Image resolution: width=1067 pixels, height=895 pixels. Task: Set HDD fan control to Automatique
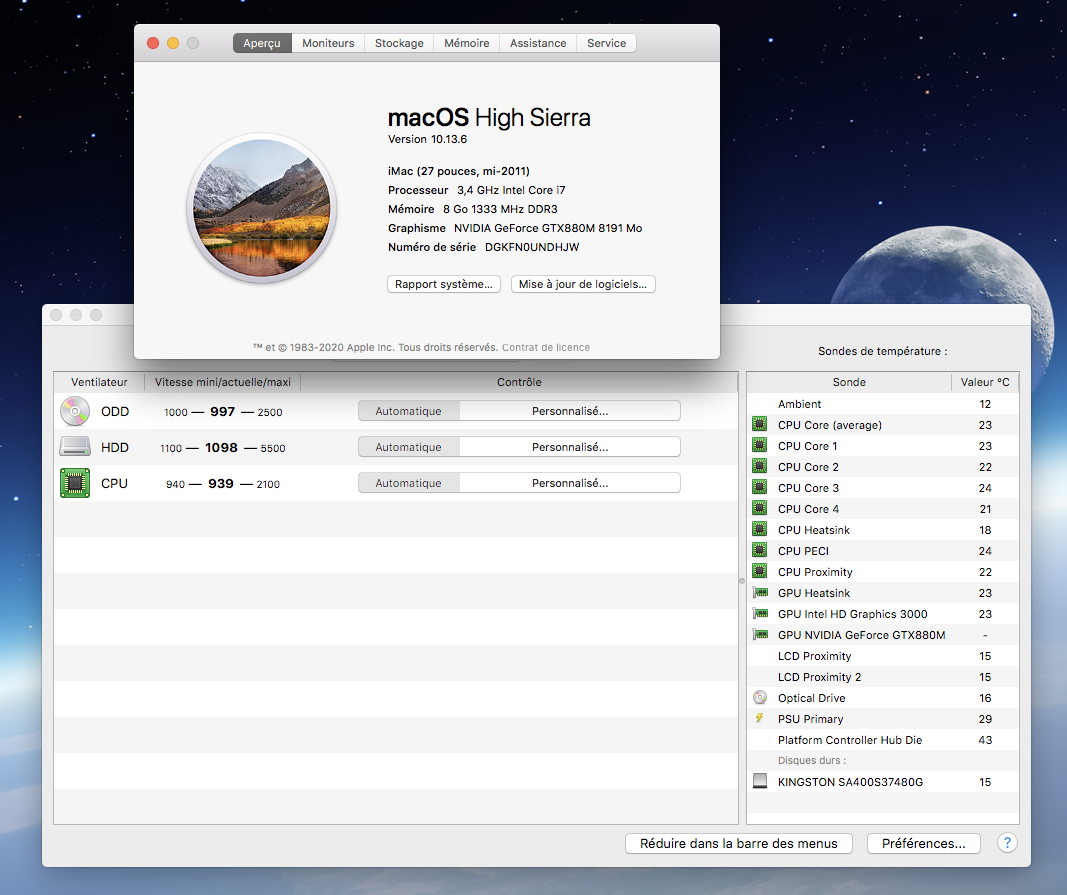pos(408,447)
